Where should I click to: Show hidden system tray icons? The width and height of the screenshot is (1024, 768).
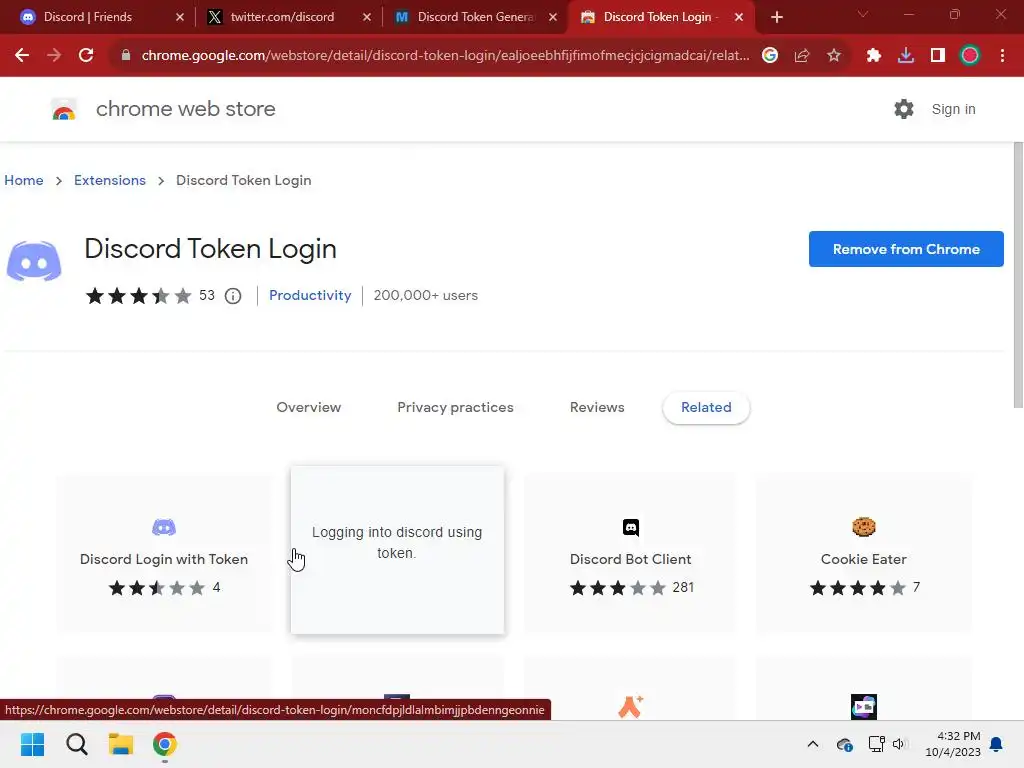coord(813,744)
